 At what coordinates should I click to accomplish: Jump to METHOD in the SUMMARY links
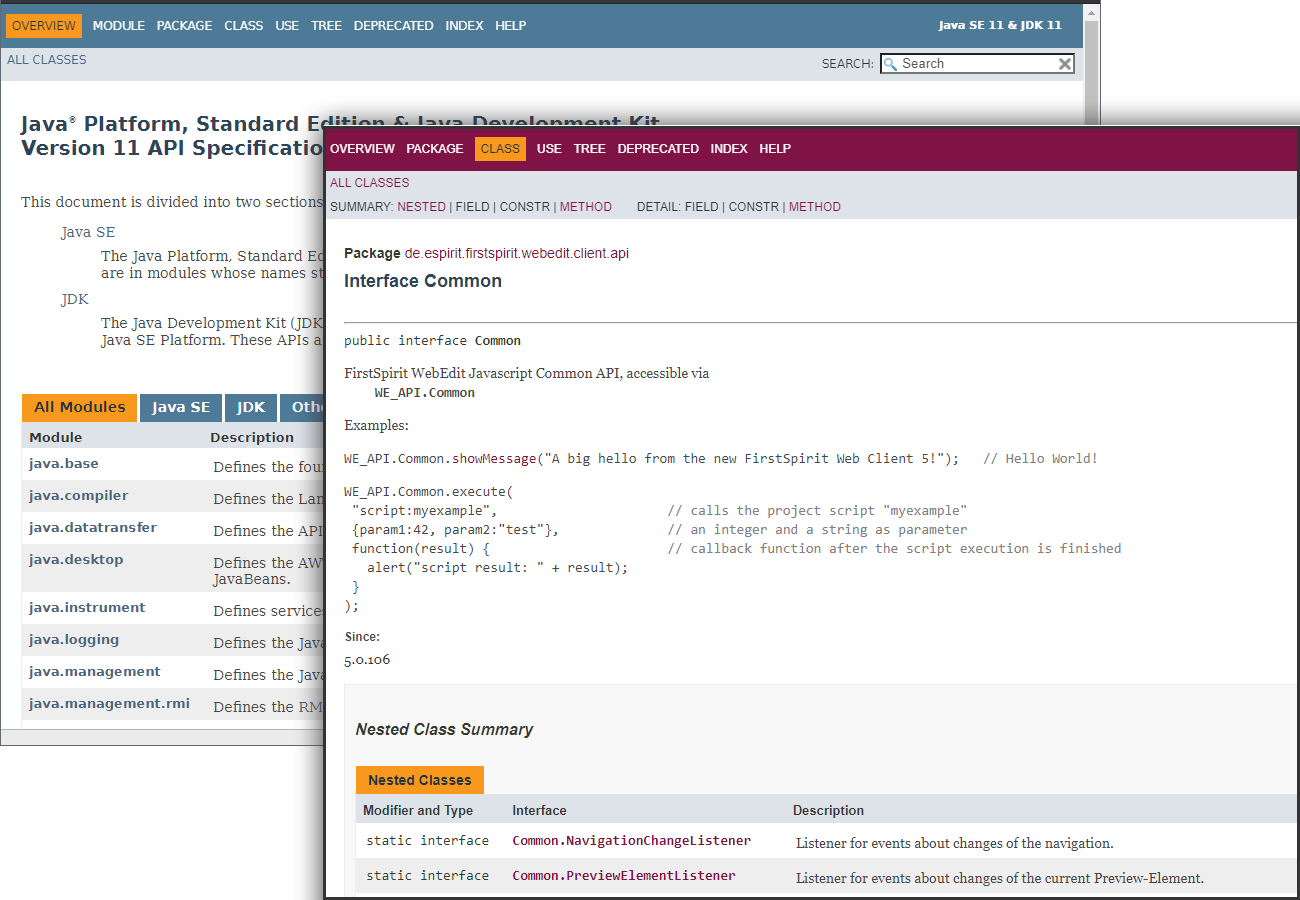[586, 207]
